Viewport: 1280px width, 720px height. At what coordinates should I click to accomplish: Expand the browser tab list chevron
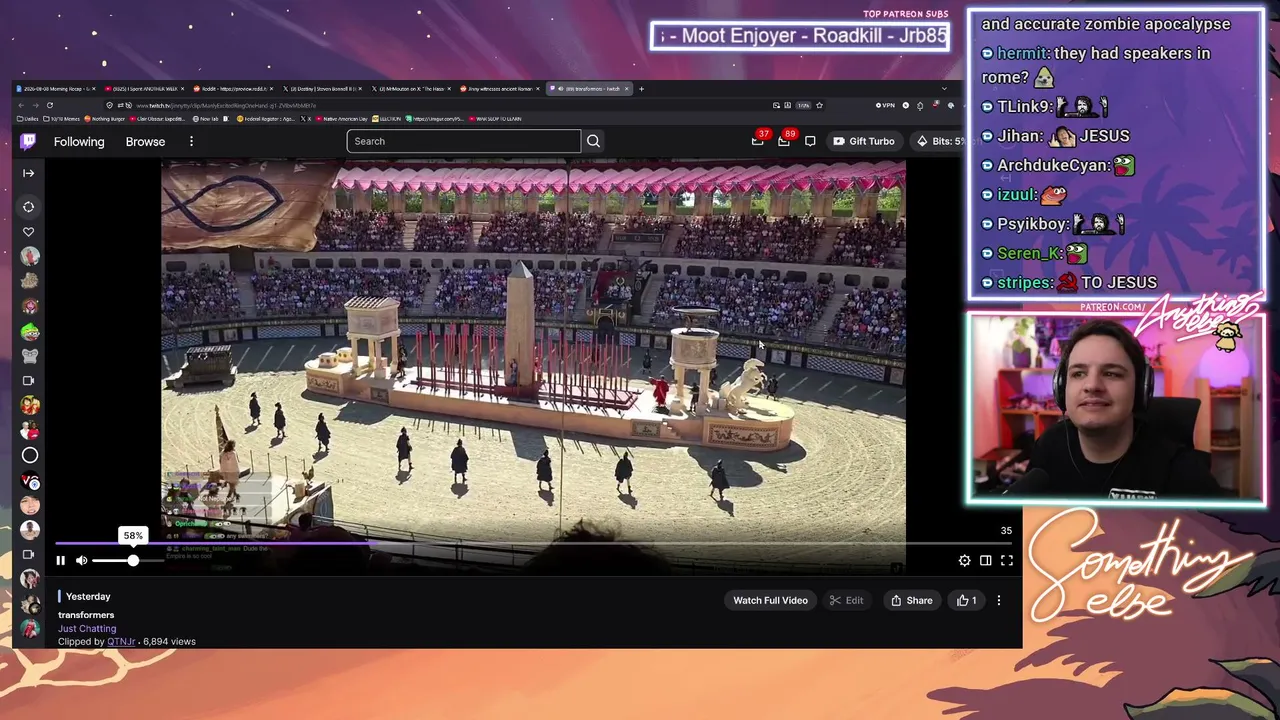coord(944,89)
